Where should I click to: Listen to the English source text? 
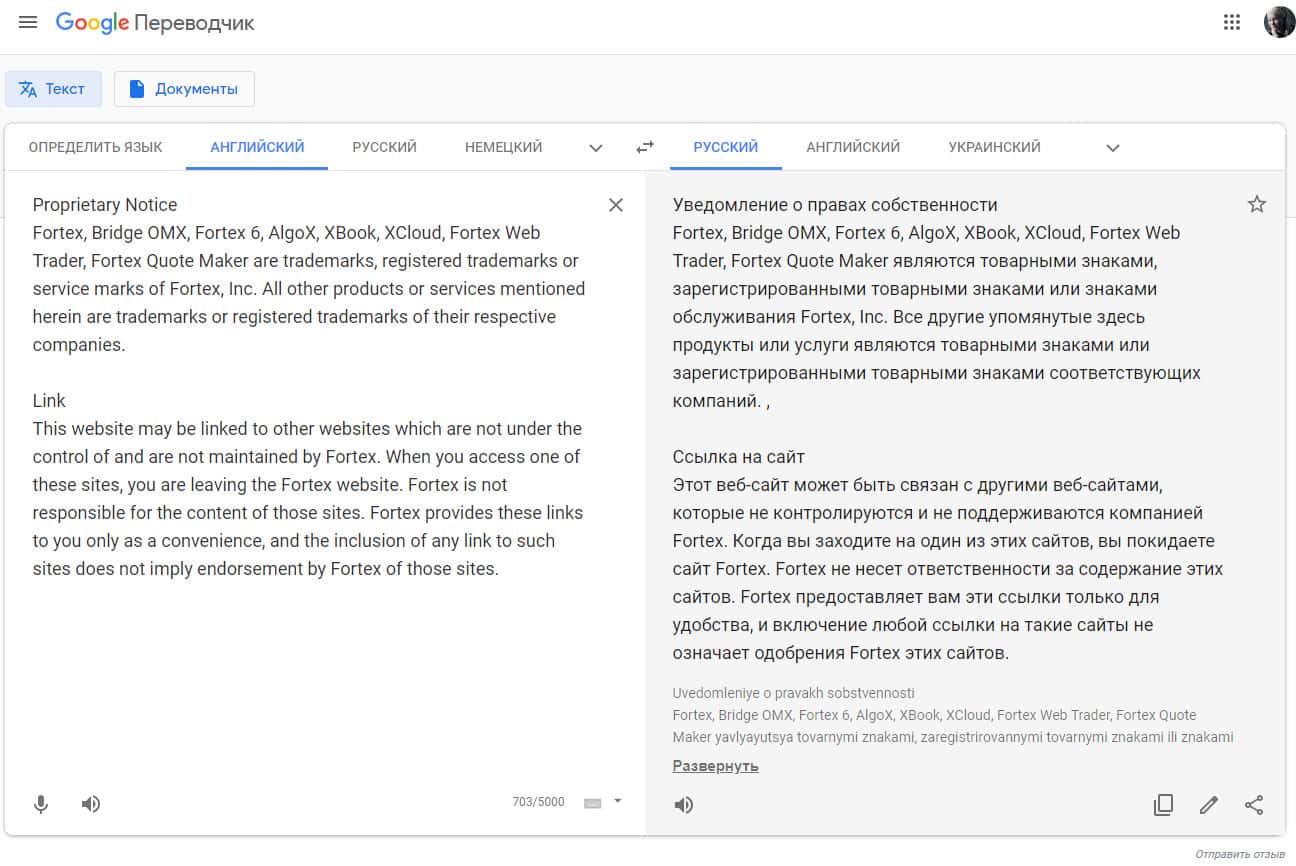pos(91,804)
